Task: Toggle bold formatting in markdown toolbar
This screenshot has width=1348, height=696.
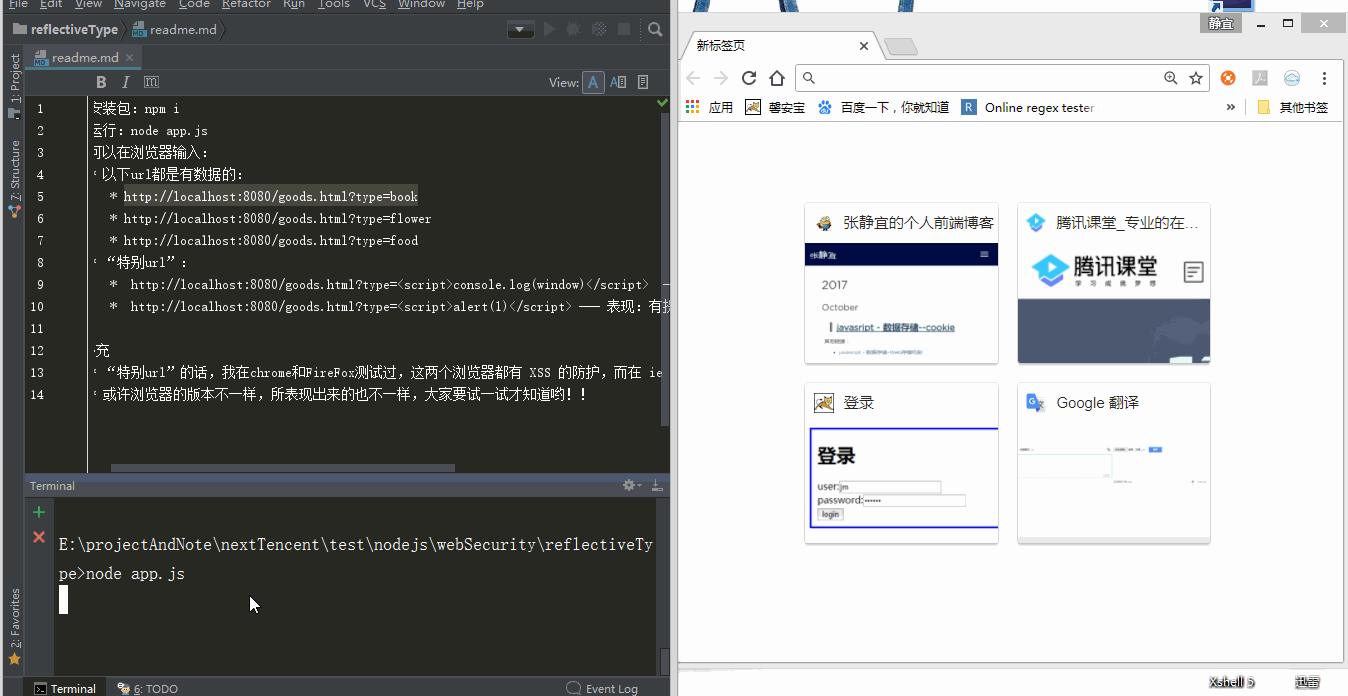Action: coord(101,82)
